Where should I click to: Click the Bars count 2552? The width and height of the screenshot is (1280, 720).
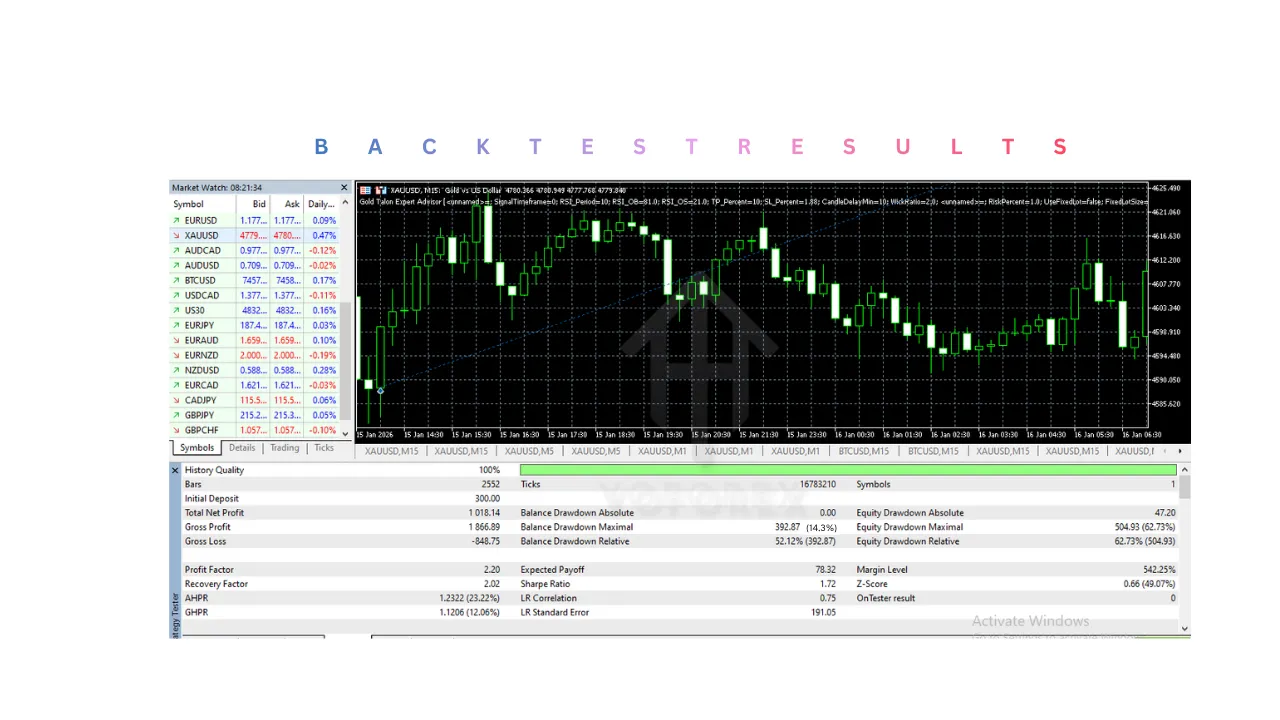490,484
